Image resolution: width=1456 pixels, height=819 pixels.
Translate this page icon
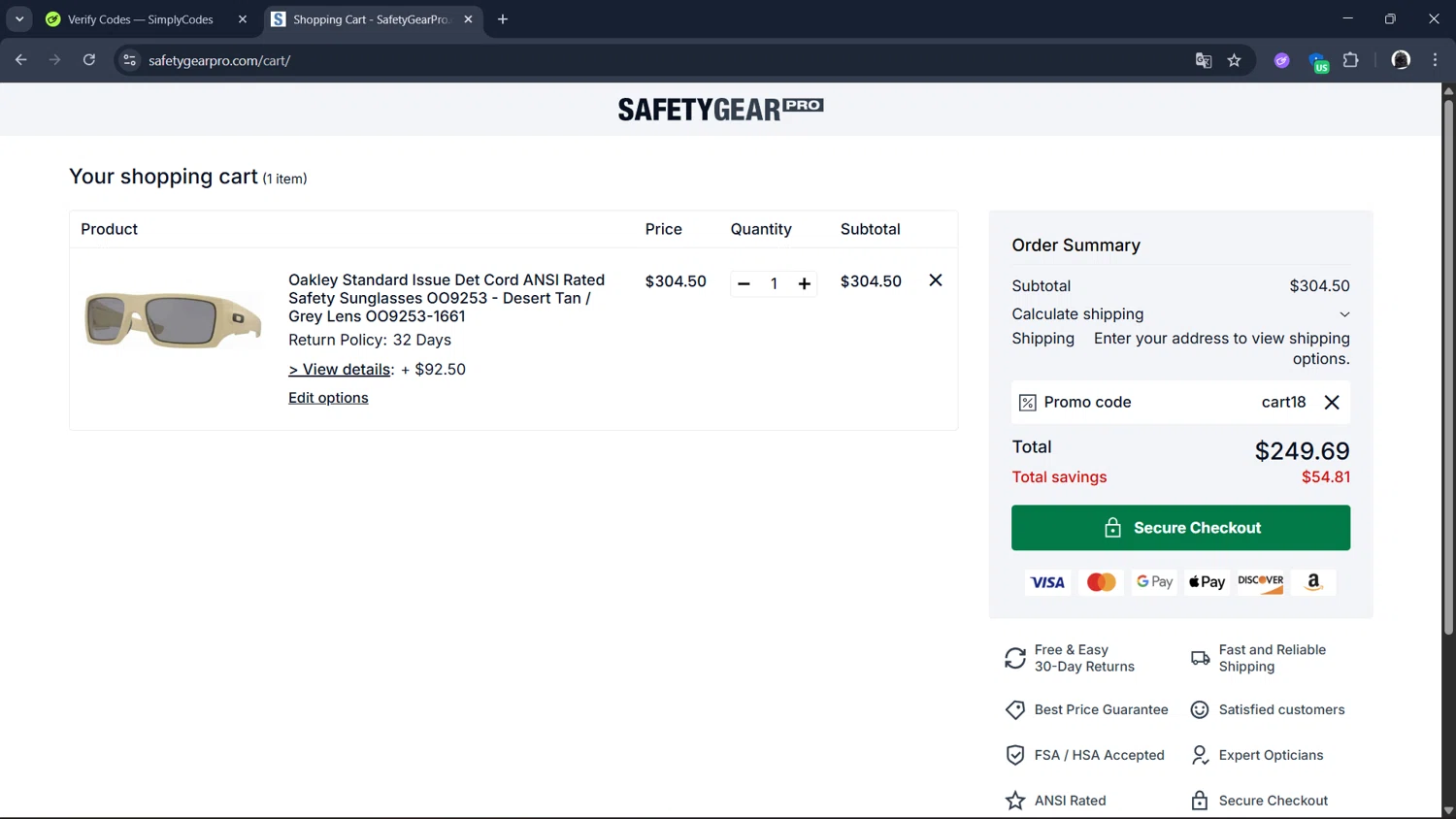pos(1204,60)
